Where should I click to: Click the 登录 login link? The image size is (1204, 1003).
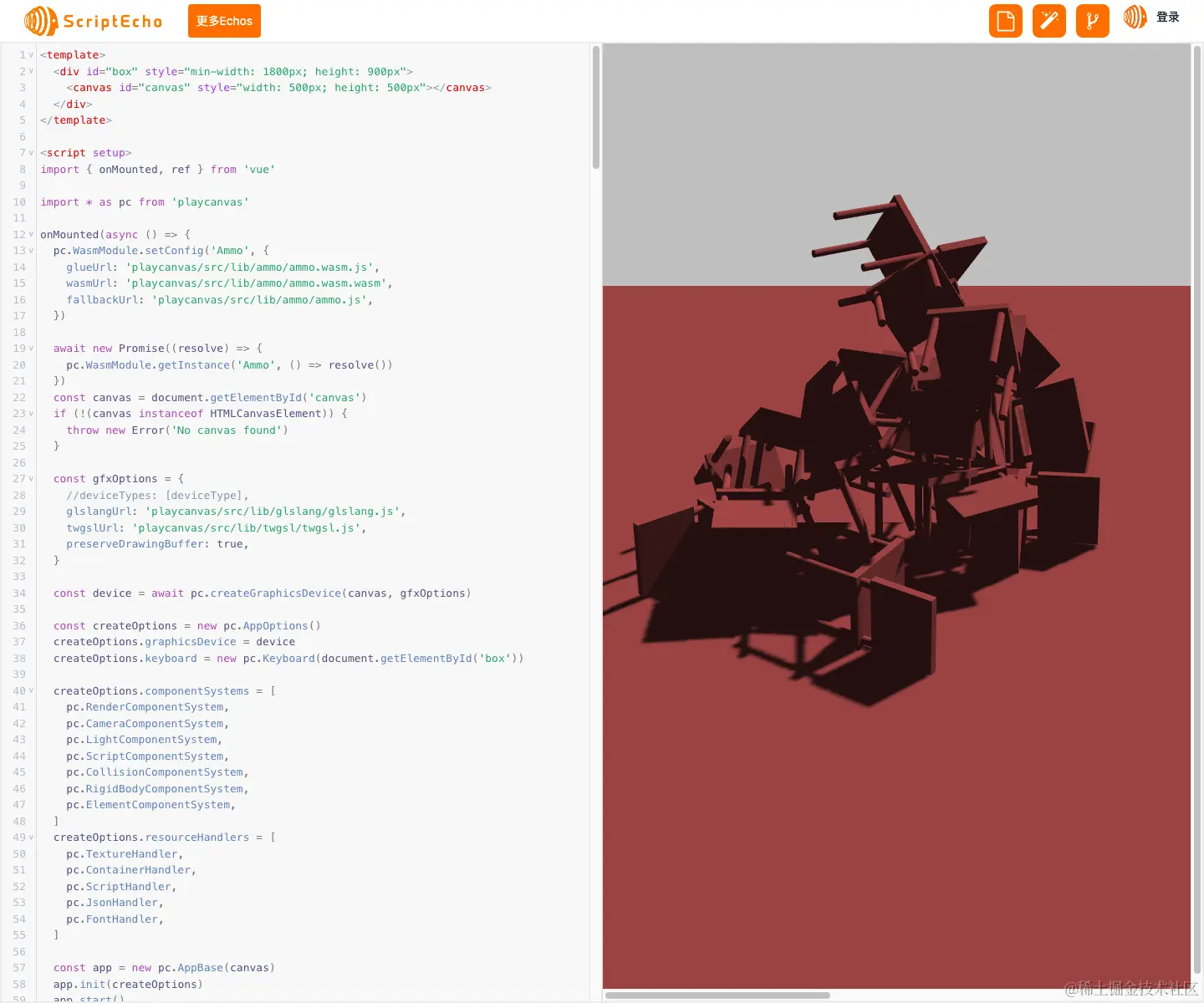[x=1168, y=17]
